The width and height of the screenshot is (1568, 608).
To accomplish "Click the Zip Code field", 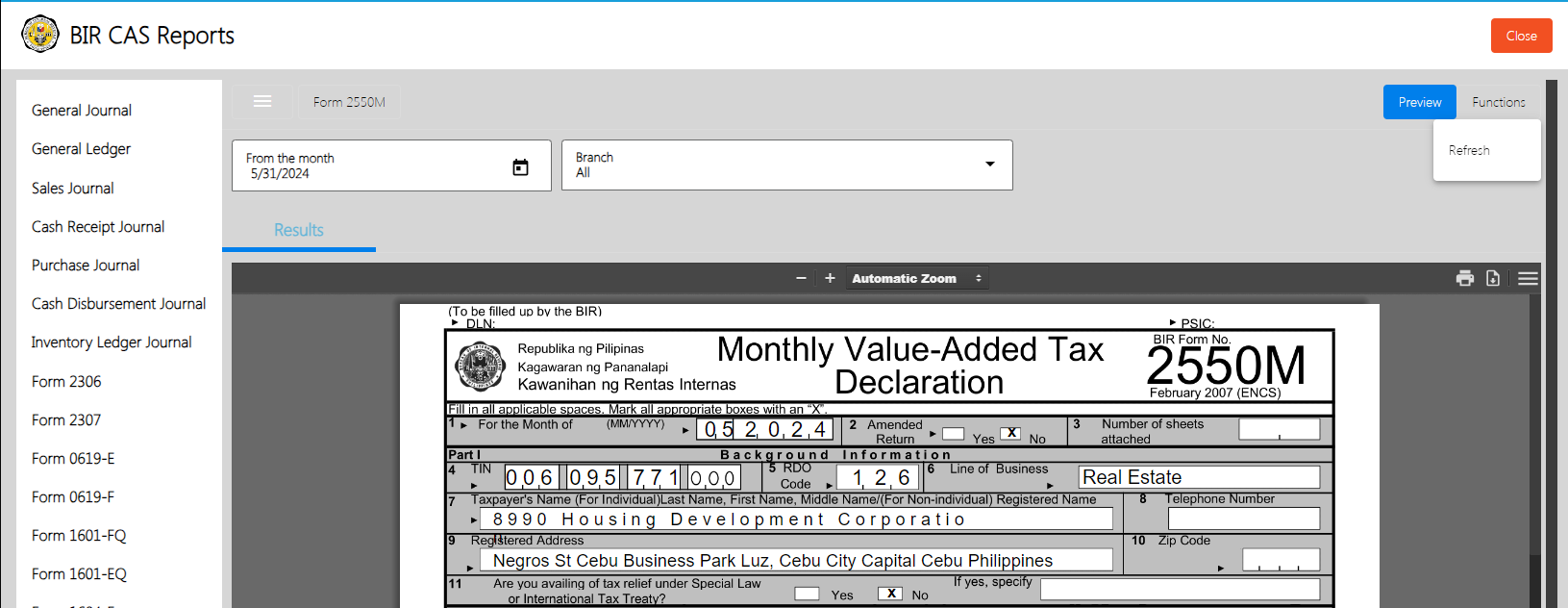I will point(1281,560).
